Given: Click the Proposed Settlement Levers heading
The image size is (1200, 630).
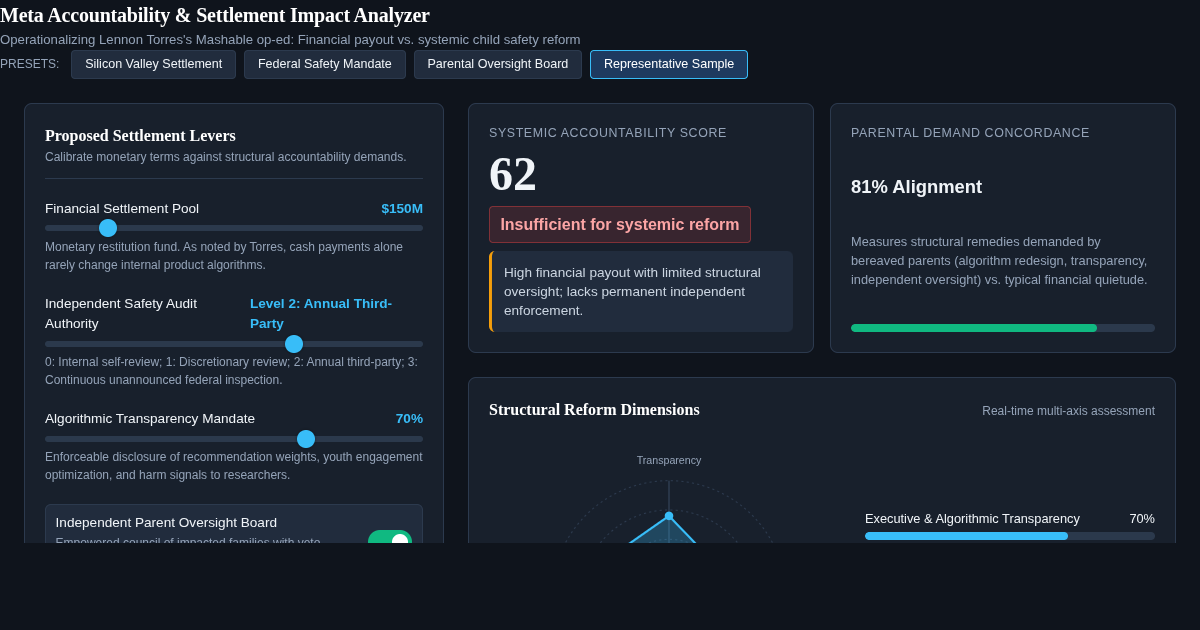Looking at the screenshot, I should 140,136.
